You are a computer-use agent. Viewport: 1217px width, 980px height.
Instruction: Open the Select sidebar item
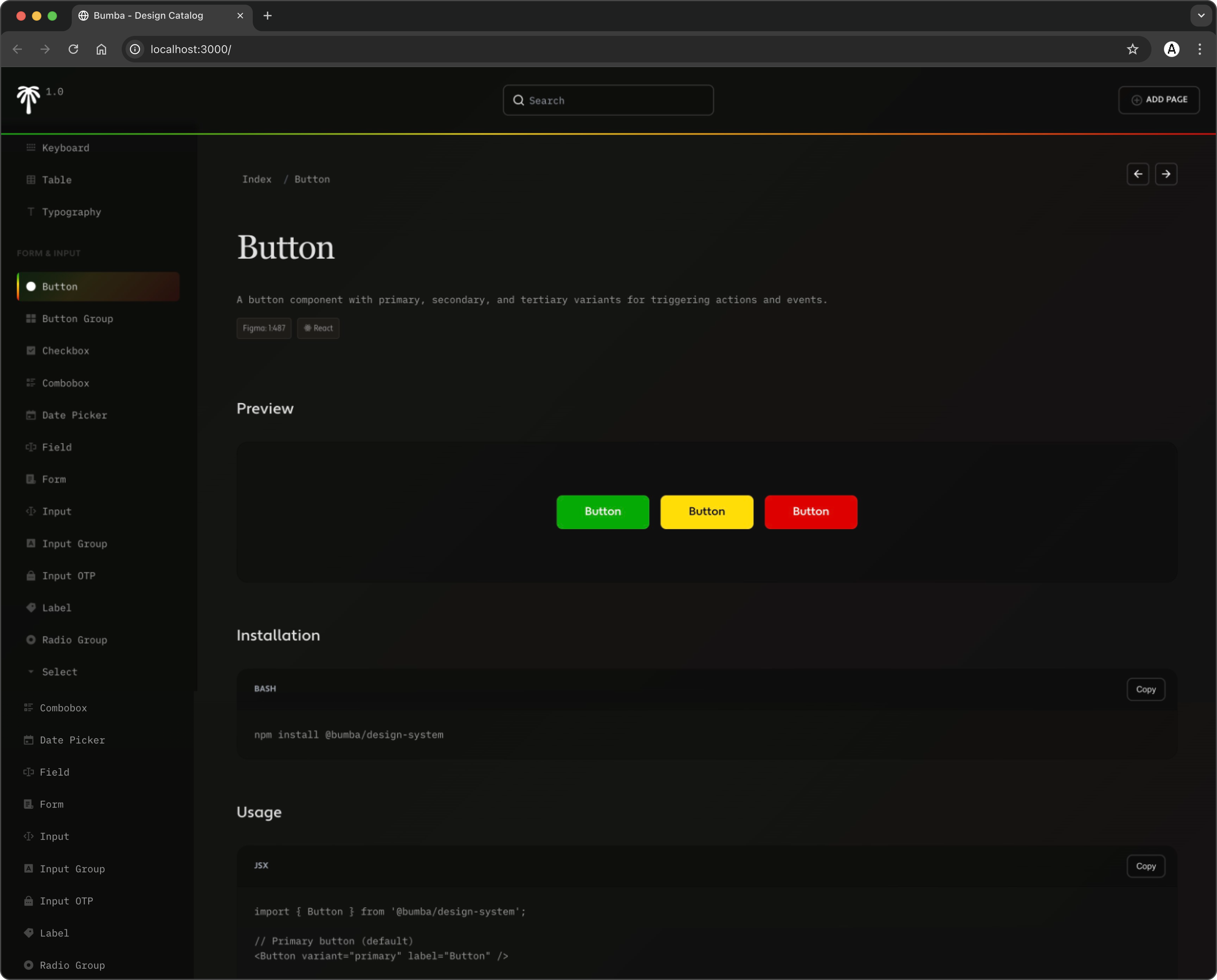(59, 672)
